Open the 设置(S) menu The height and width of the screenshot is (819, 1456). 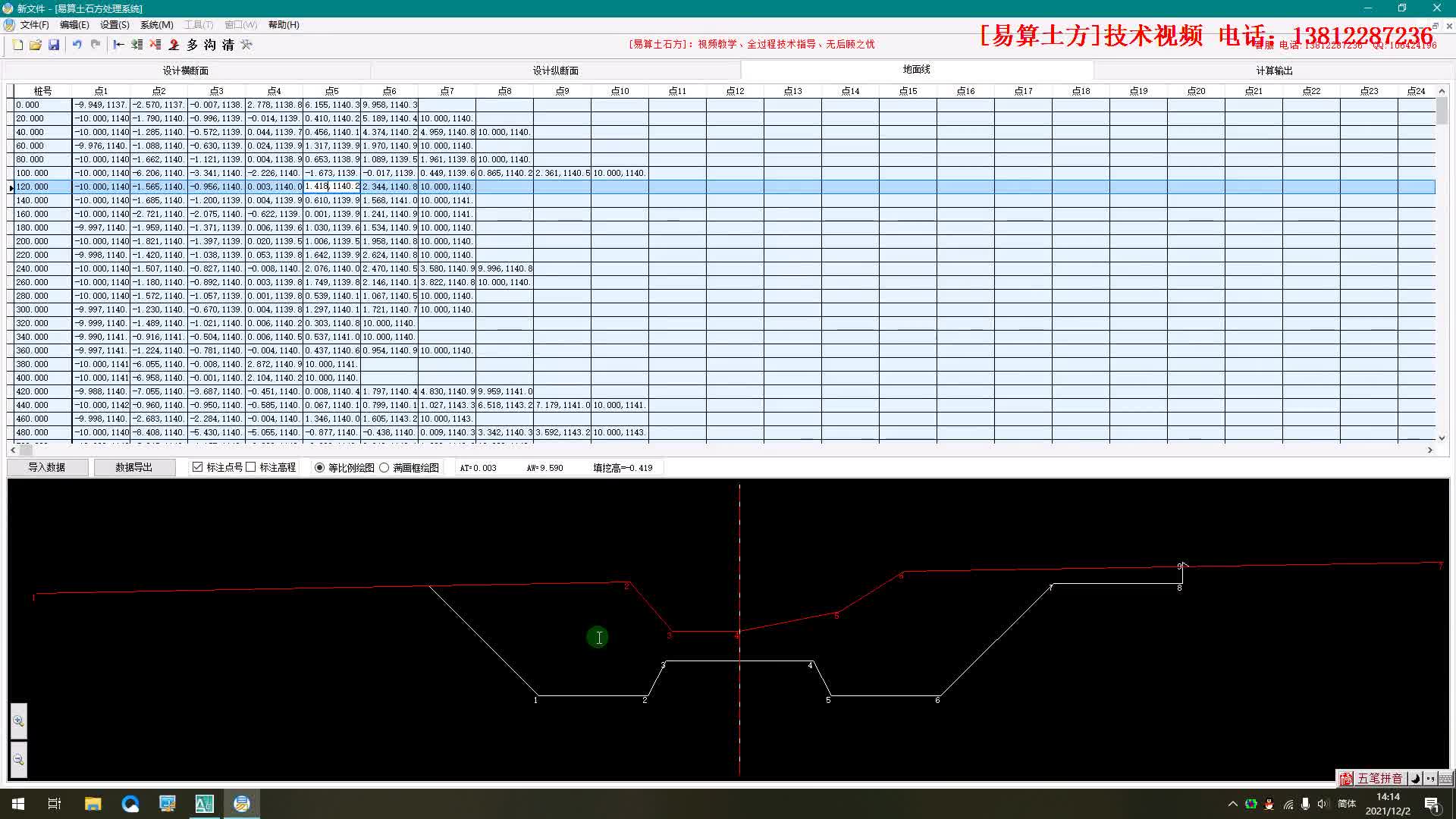[115, 25]
